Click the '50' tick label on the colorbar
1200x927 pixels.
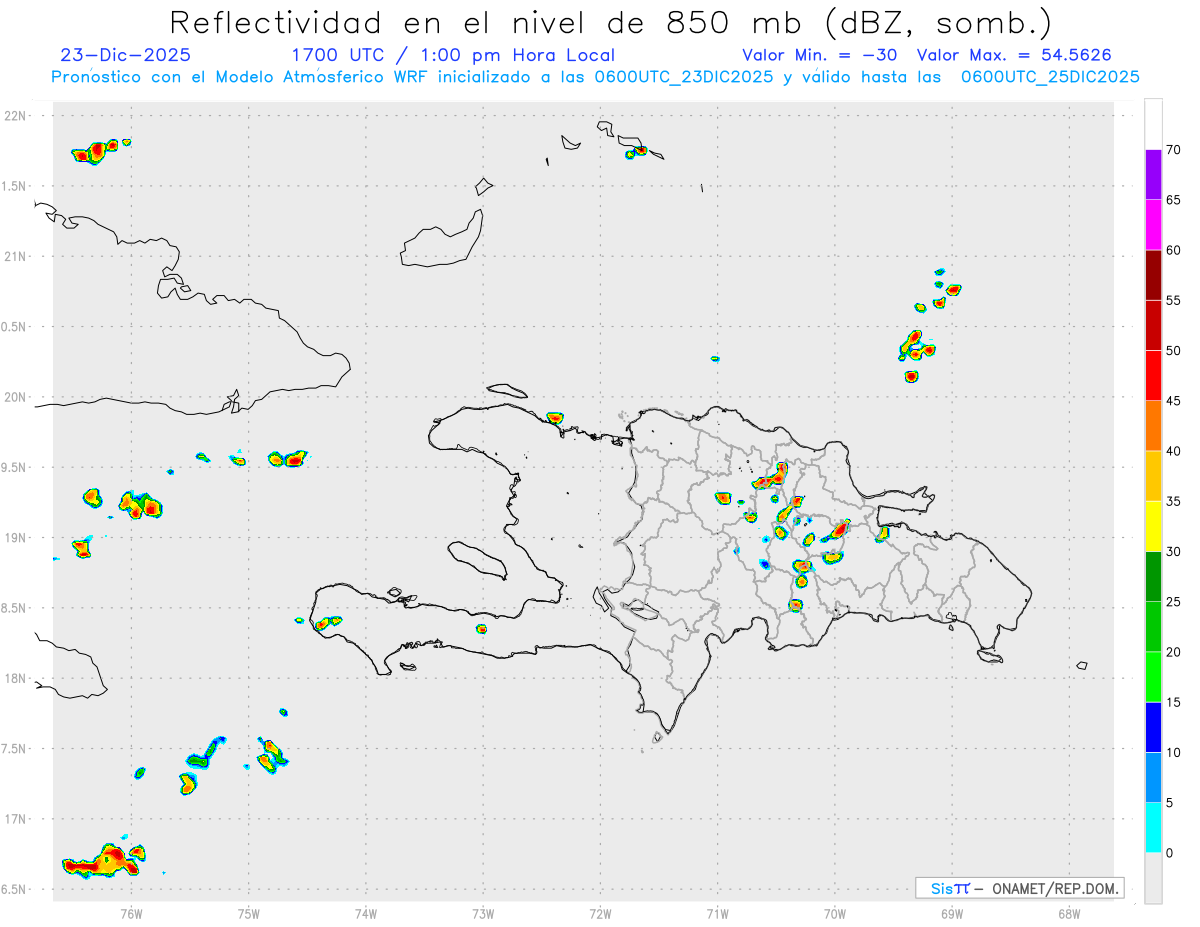tap(1174, 351)
